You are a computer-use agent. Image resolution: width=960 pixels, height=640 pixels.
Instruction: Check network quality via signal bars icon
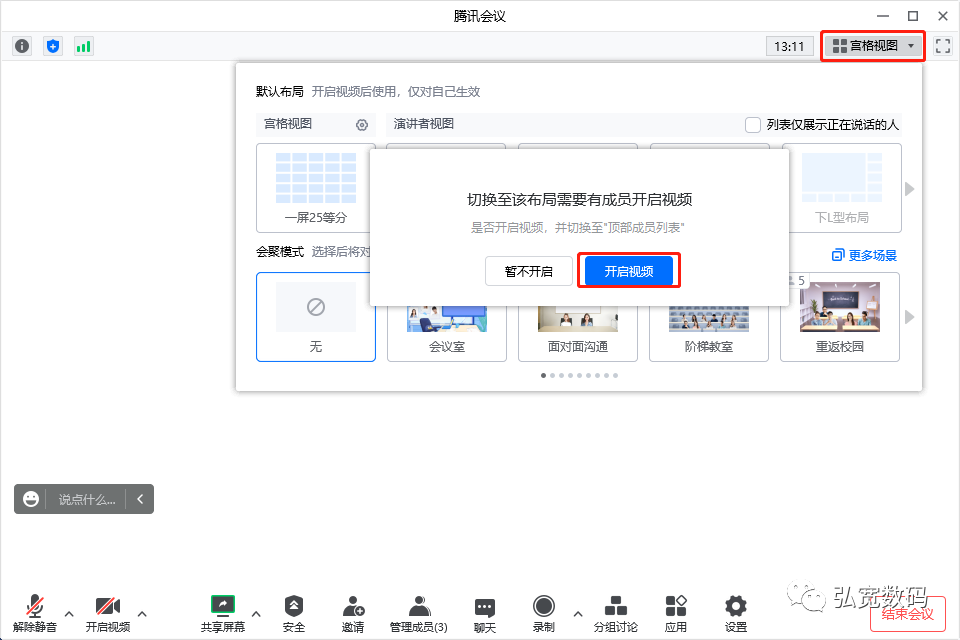82,45
